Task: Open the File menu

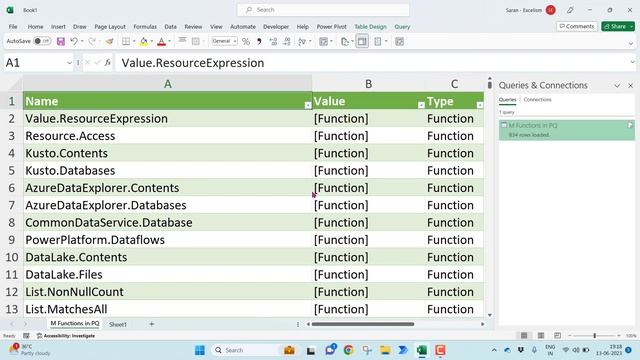Action: pyautogui.click(x=13, y=27)
